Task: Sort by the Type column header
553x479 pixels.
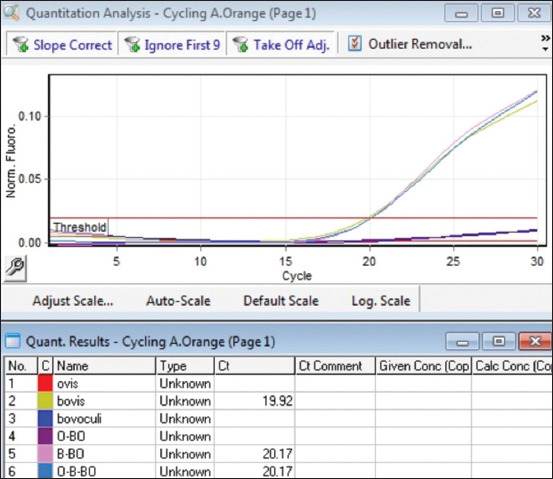Action: [185, 366]
